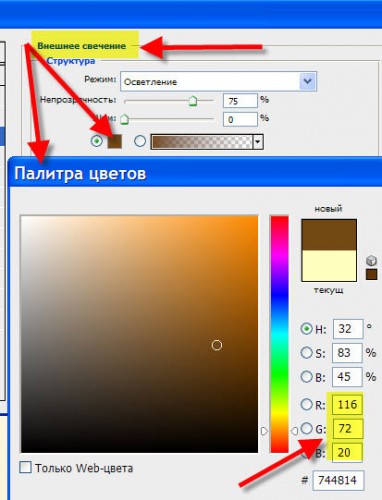The image size is (382, 500).
Task: Click the small web-safe brown swatch
Action: 371,274
